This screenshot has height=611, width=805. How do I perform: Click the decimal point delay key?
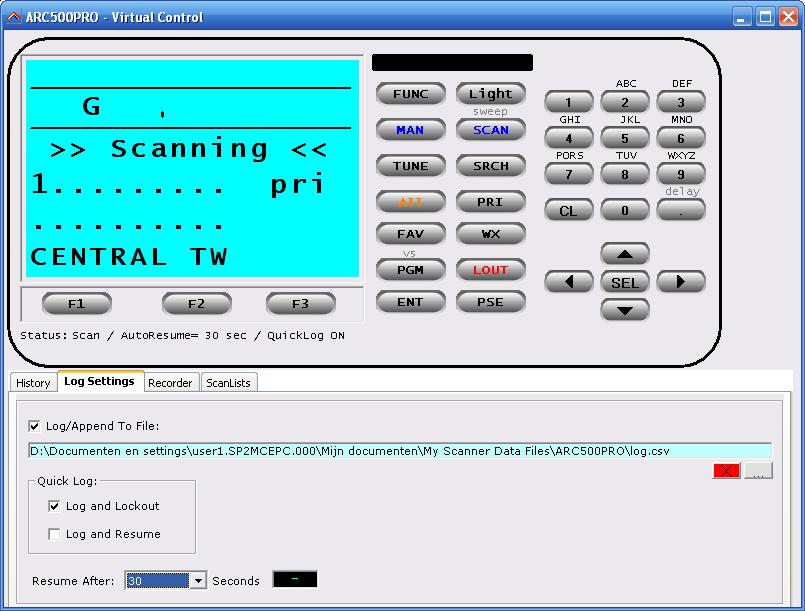(681, 210)
